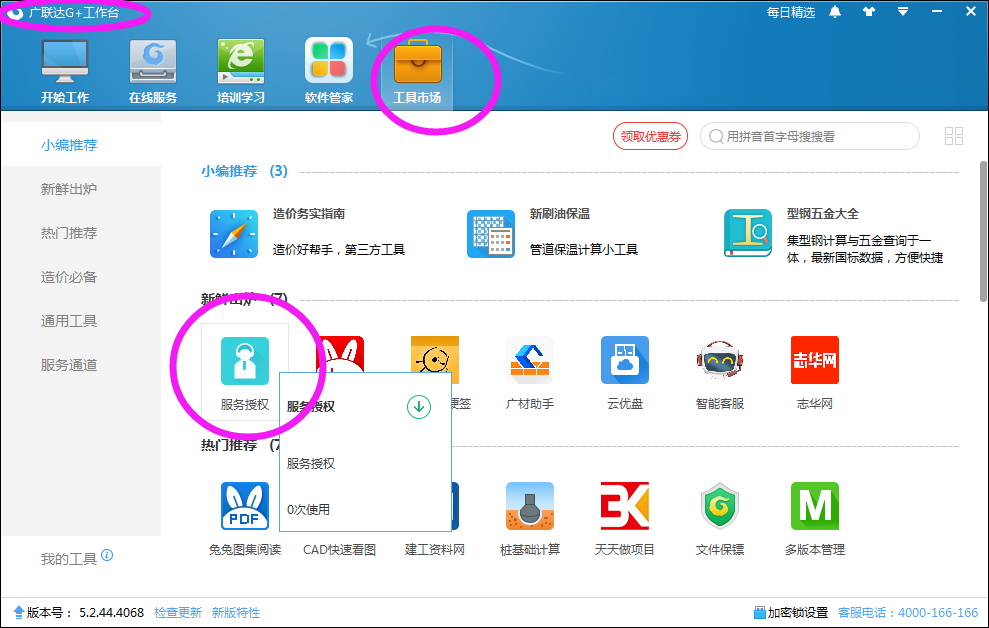The width and height of the screenshot is (989, 628).
Task: Select 新鲜出炉 in the sidebar
Action: [x=69, y=189]
